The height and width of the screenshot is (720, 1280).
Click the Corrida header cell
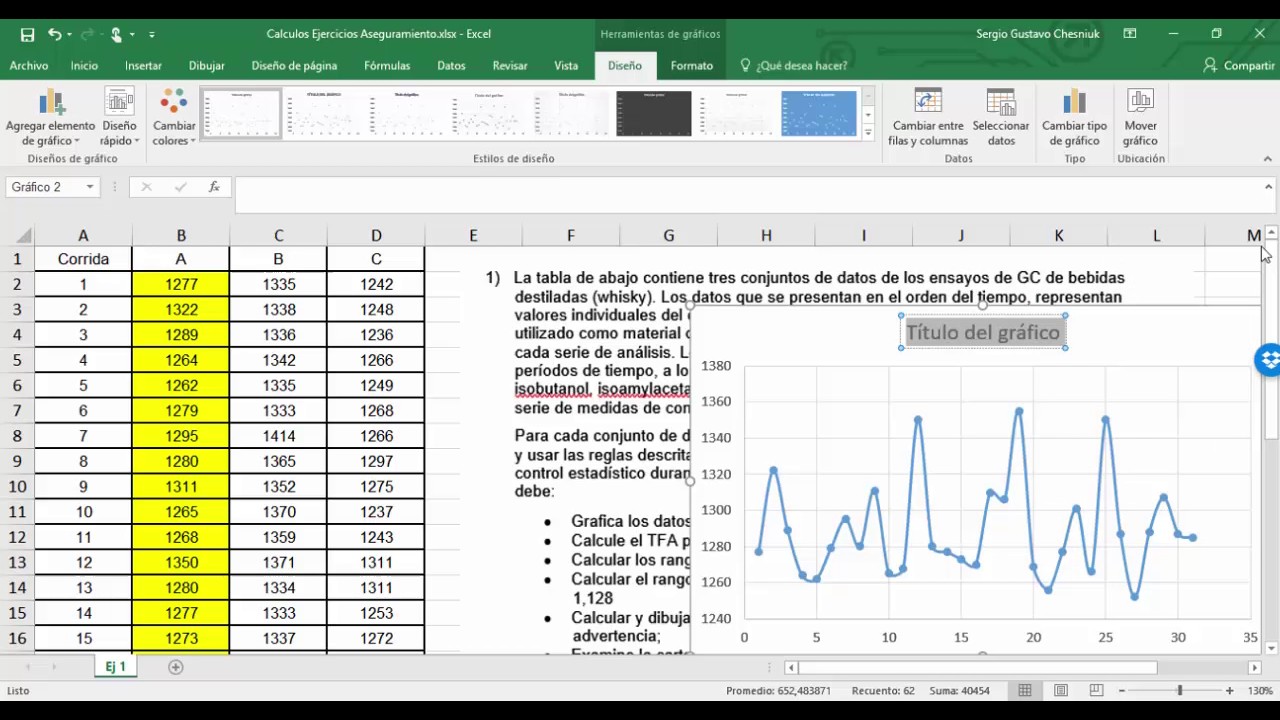(83, 259)
